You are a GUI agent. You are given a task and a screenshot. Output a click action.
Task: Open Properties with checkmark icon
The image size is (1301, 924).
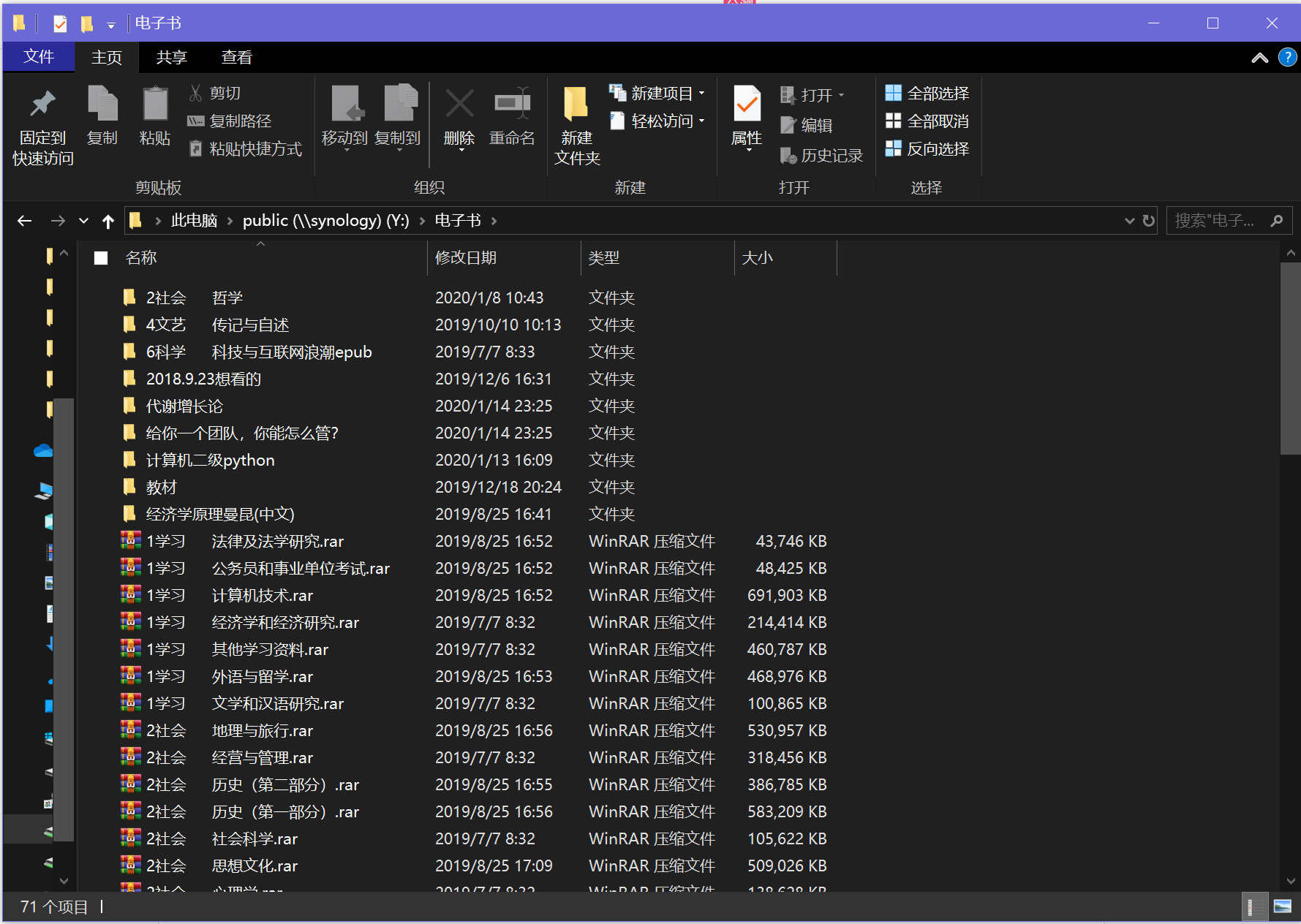pyautogui.click(x=747, y=104)
